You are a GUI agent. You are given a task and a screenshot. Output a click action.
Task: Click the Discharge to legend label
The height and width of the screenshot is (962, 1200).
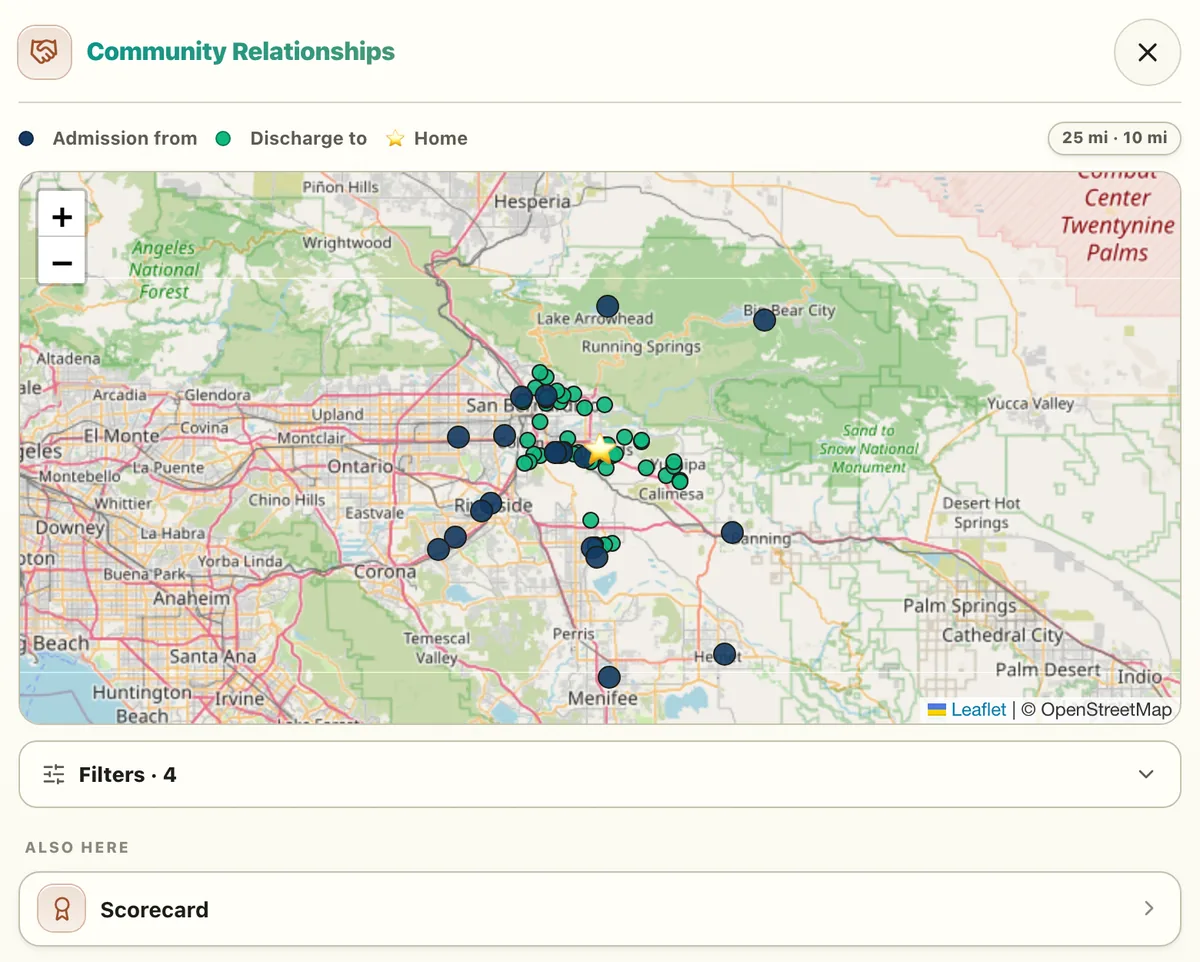(x=308, y=138)
